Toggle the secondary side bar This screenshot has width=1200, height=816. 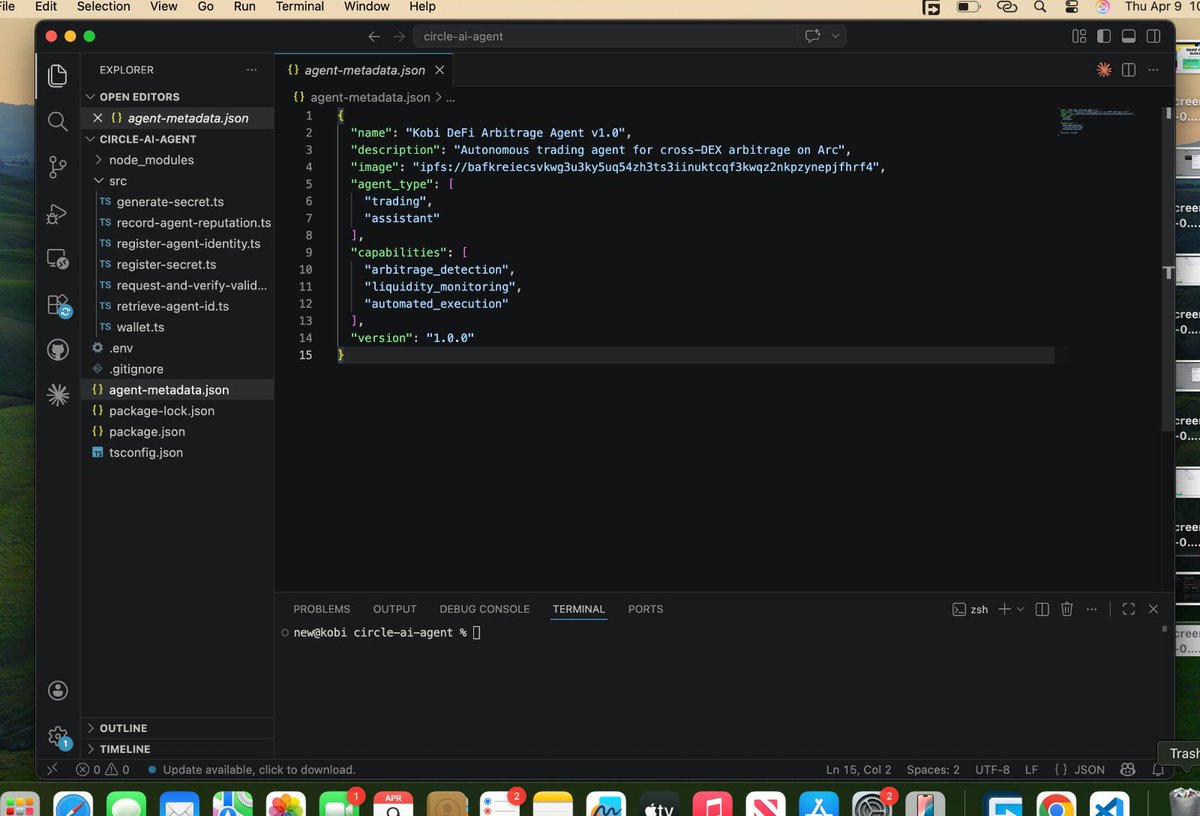pyautogui.click(x=1154, y=36)
